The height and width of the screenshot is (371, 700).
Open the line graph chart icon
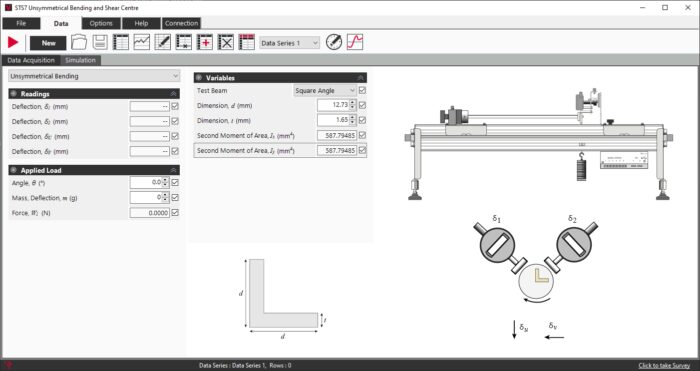click(142, 42)
